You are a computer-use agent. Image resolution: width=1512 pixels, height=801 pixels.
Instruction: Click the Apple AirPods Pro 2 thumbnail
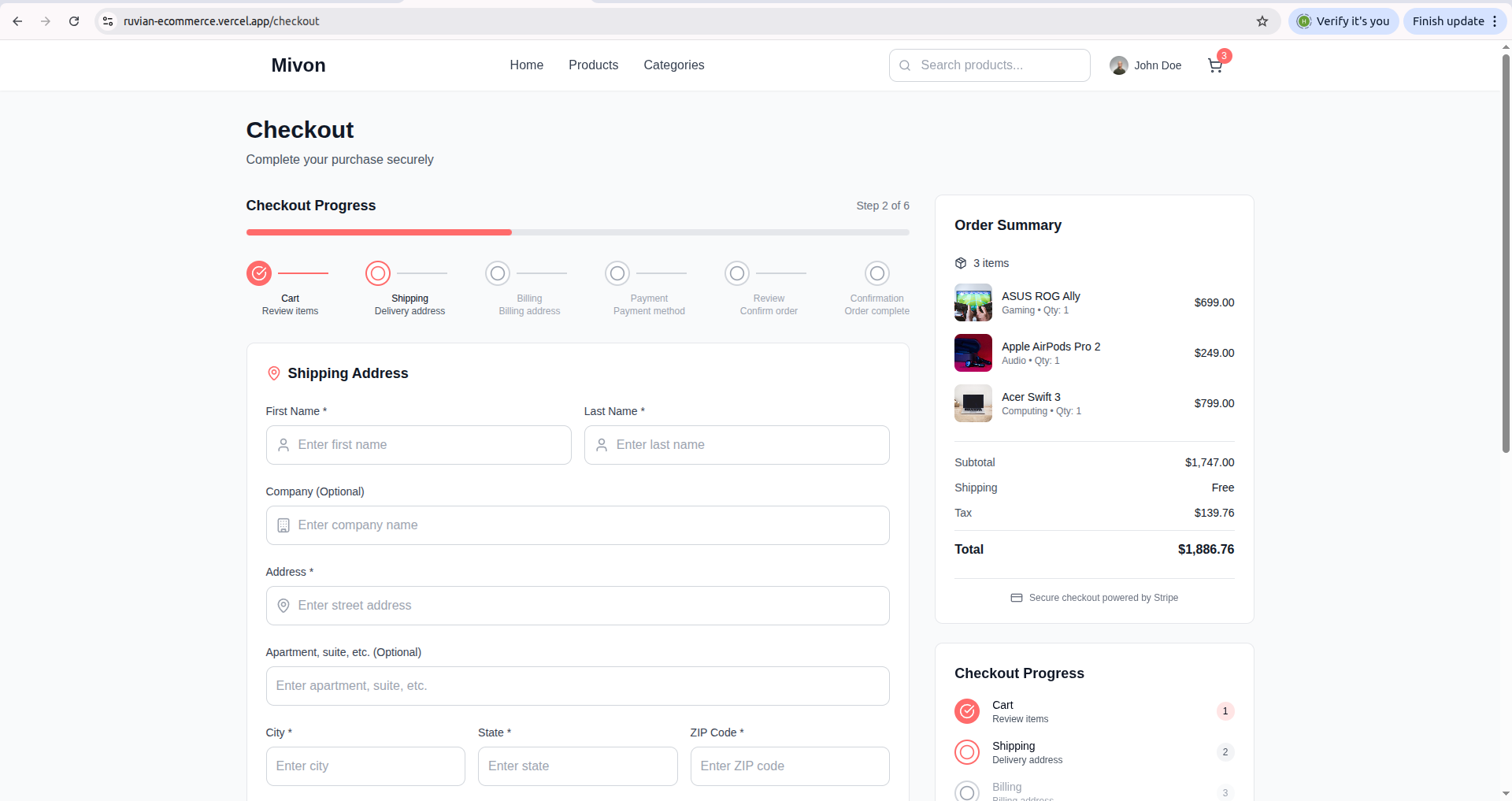coord(973,353)
